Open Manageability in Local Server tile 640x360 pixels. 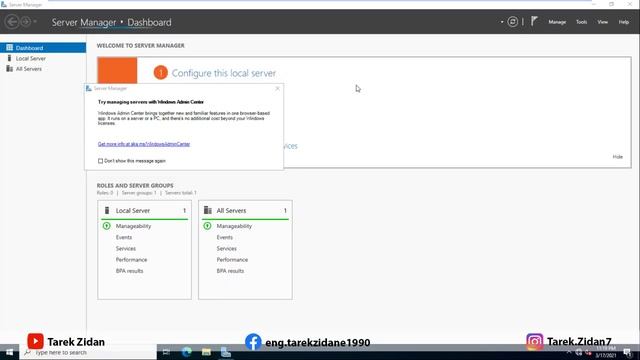tap(133, 226)
